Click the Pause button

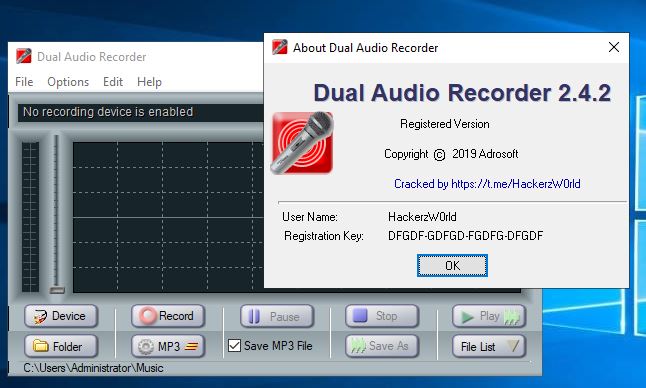tap(277, 316)
